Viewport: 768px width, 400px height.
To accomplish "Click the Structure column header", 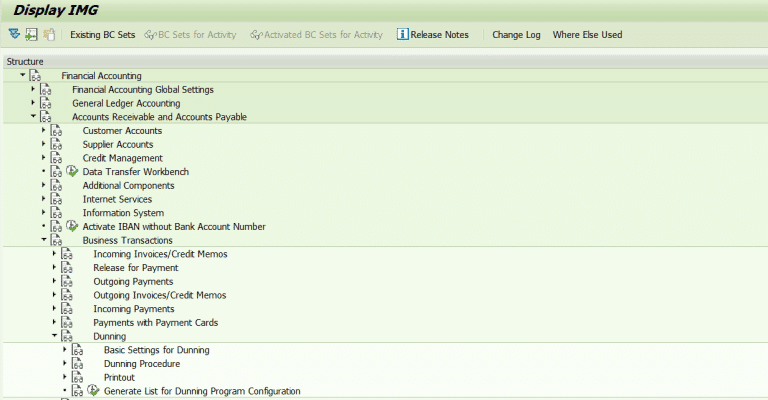I will point(25,61).
